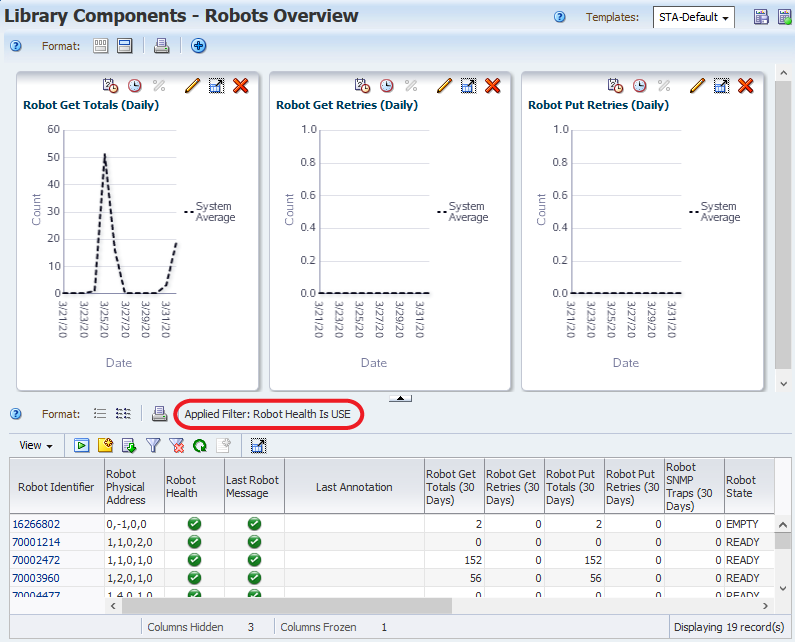Clear the applied filter with red-X funnel

click(177, 445)
